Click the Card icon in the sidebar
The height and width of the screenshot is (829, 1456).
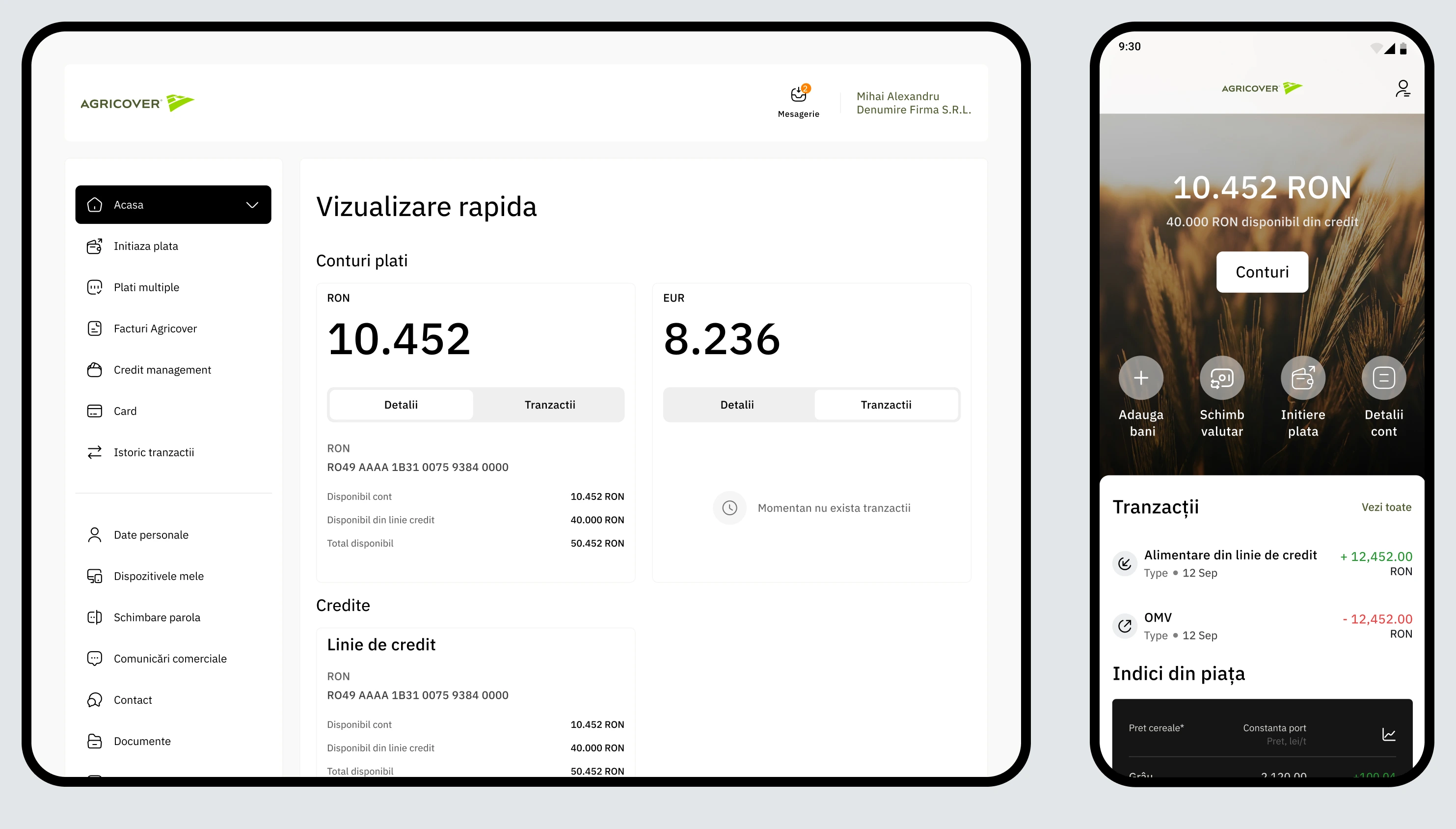(94, 411)
